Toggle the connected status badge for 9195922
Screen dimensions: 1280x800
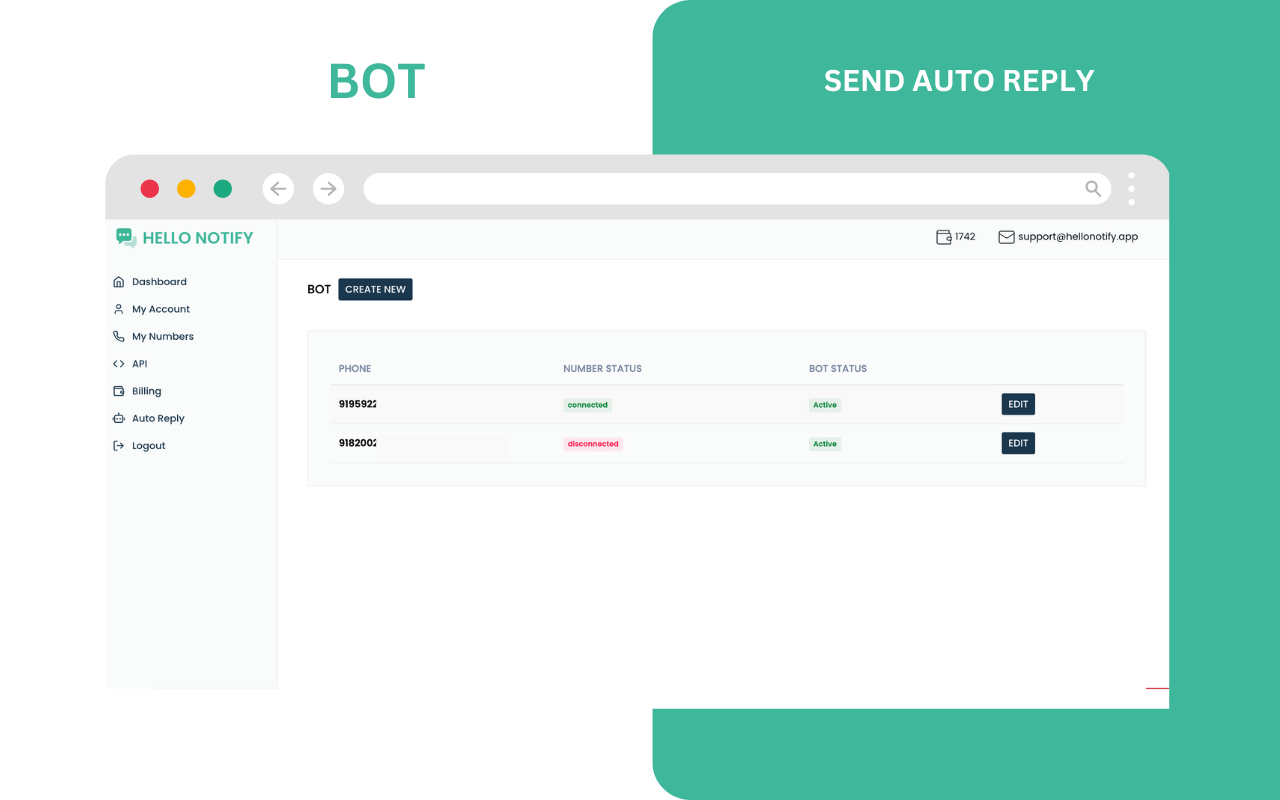click(587, 405)
